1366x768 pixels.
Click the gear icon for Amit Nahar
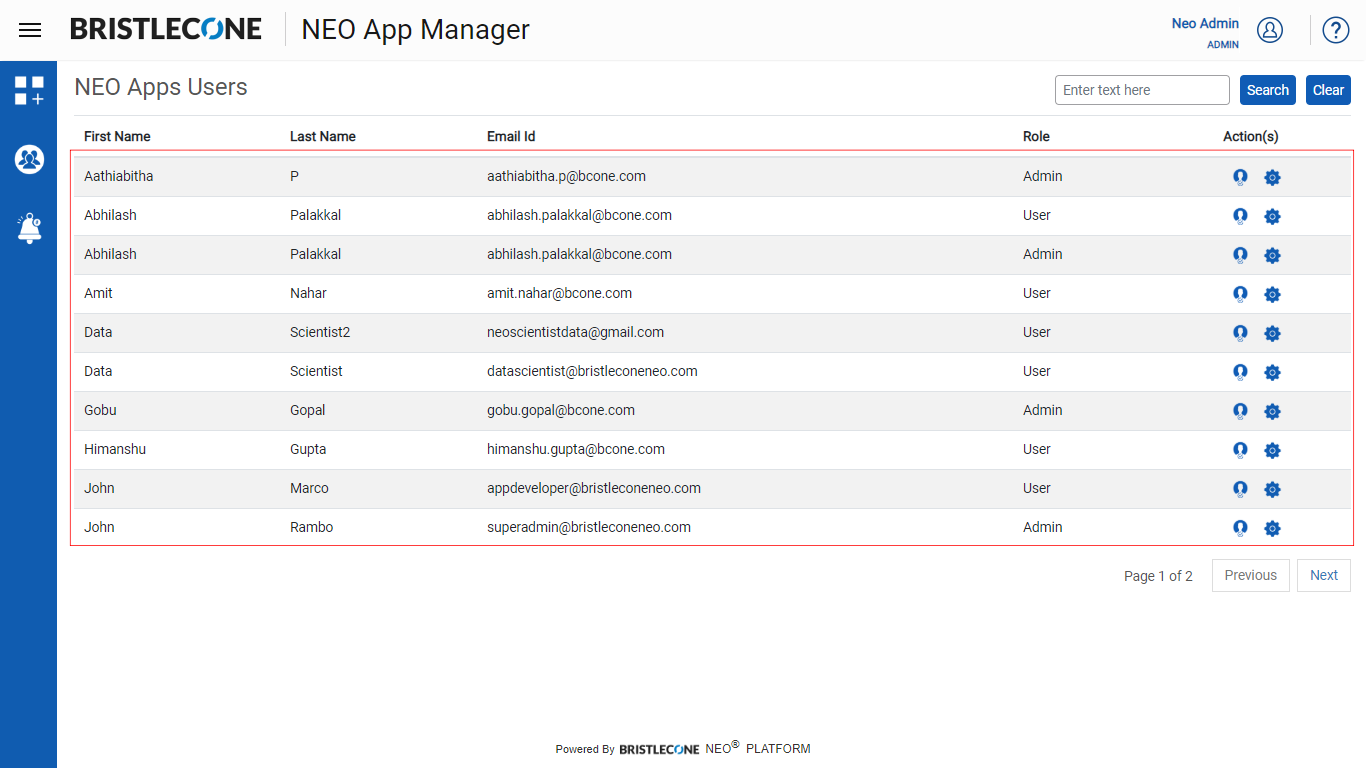pos(1272,294)
